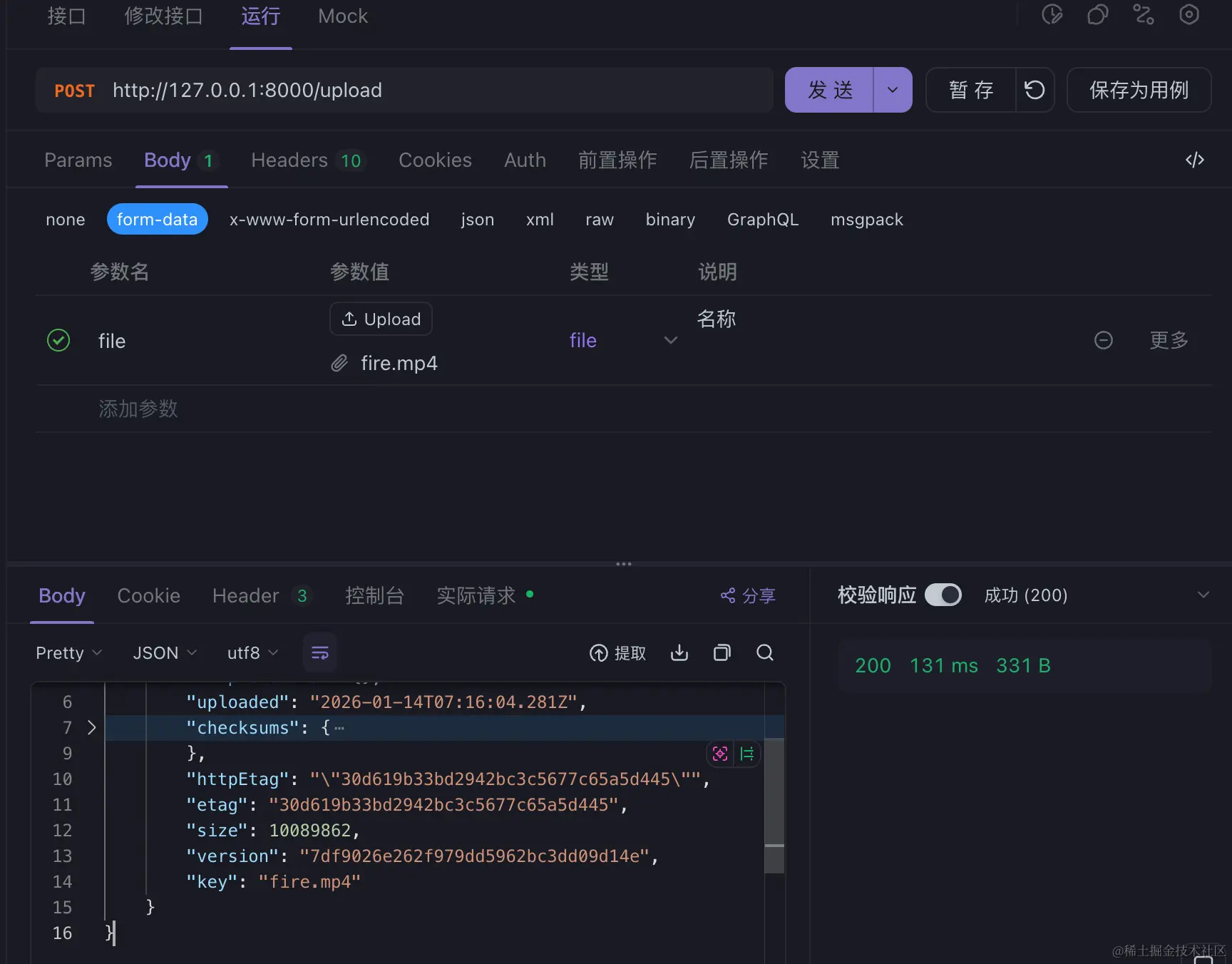This screenshot has height=964, width=1232.
Task: Click the 保存为用例 button
Action: (1139, 90)
